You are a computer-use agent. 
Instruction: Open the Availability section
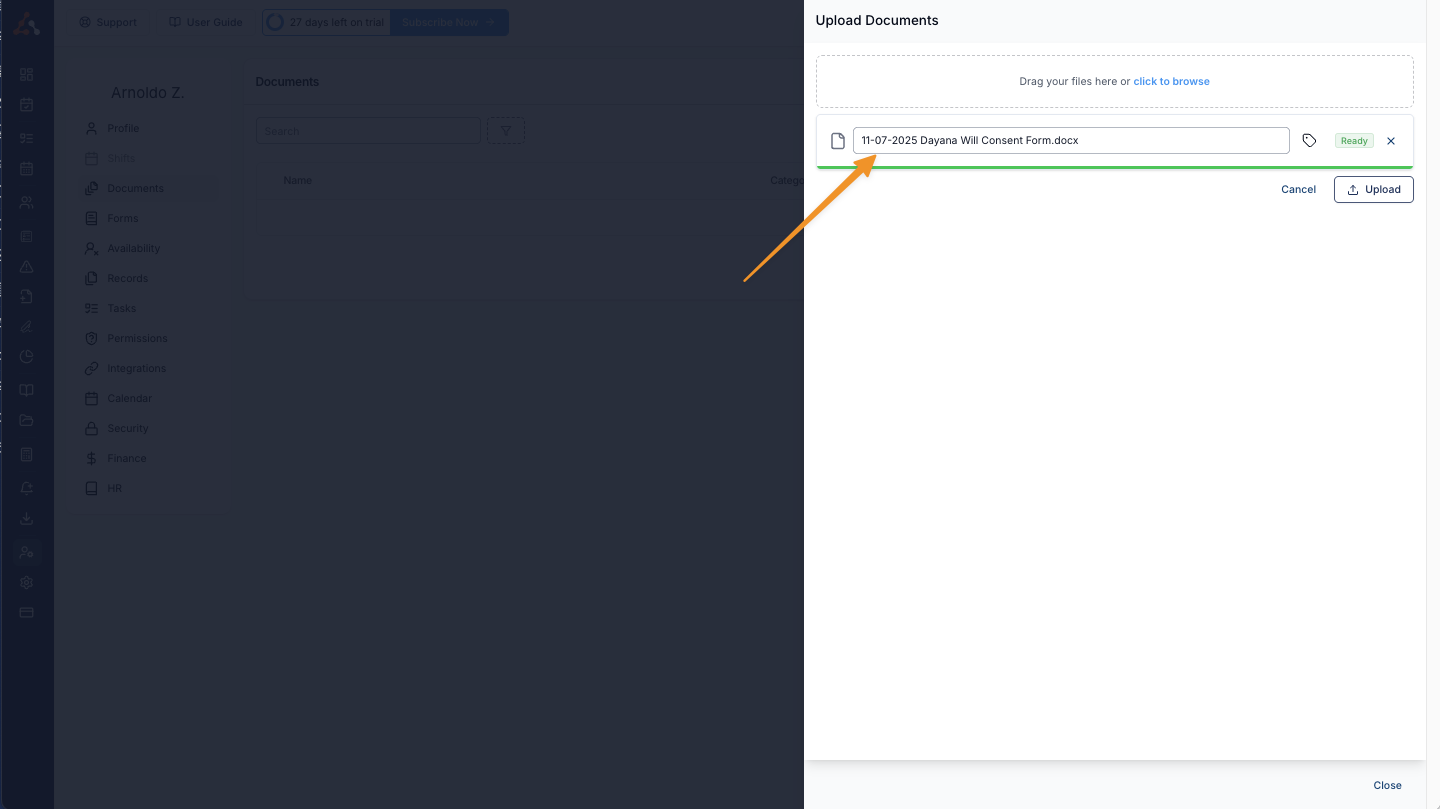pos(133,248)
